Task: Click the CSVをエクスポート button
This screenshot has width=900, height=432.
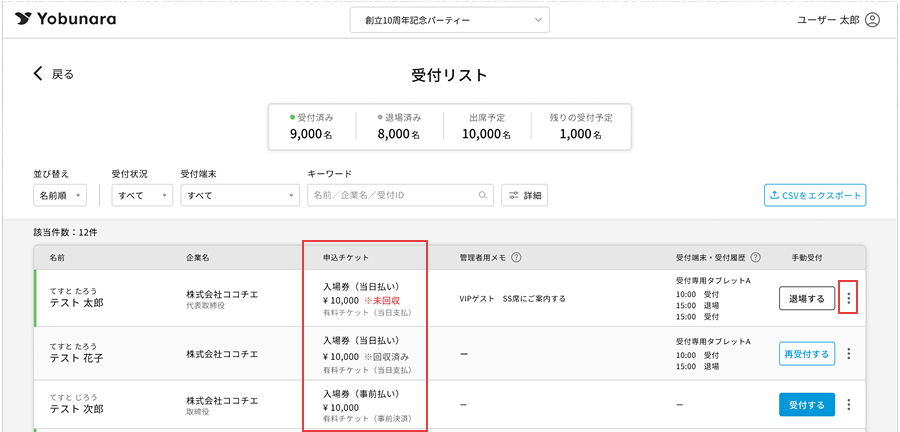Action: pos(815,195)
